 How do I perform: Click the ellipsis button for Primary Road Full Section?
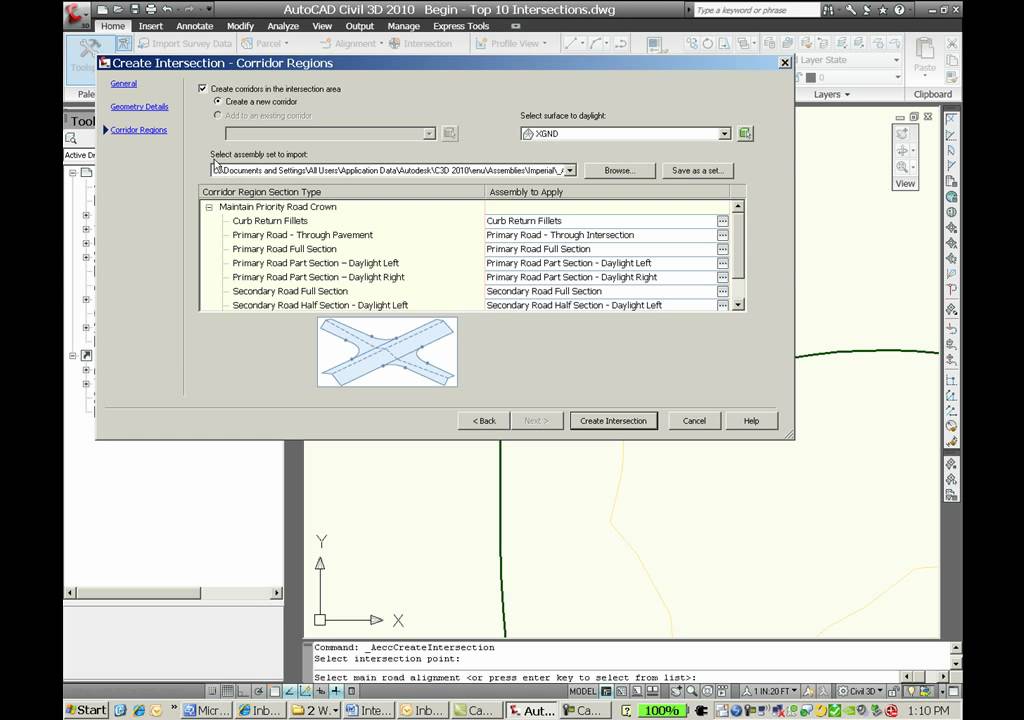click(x=722, y=249)
